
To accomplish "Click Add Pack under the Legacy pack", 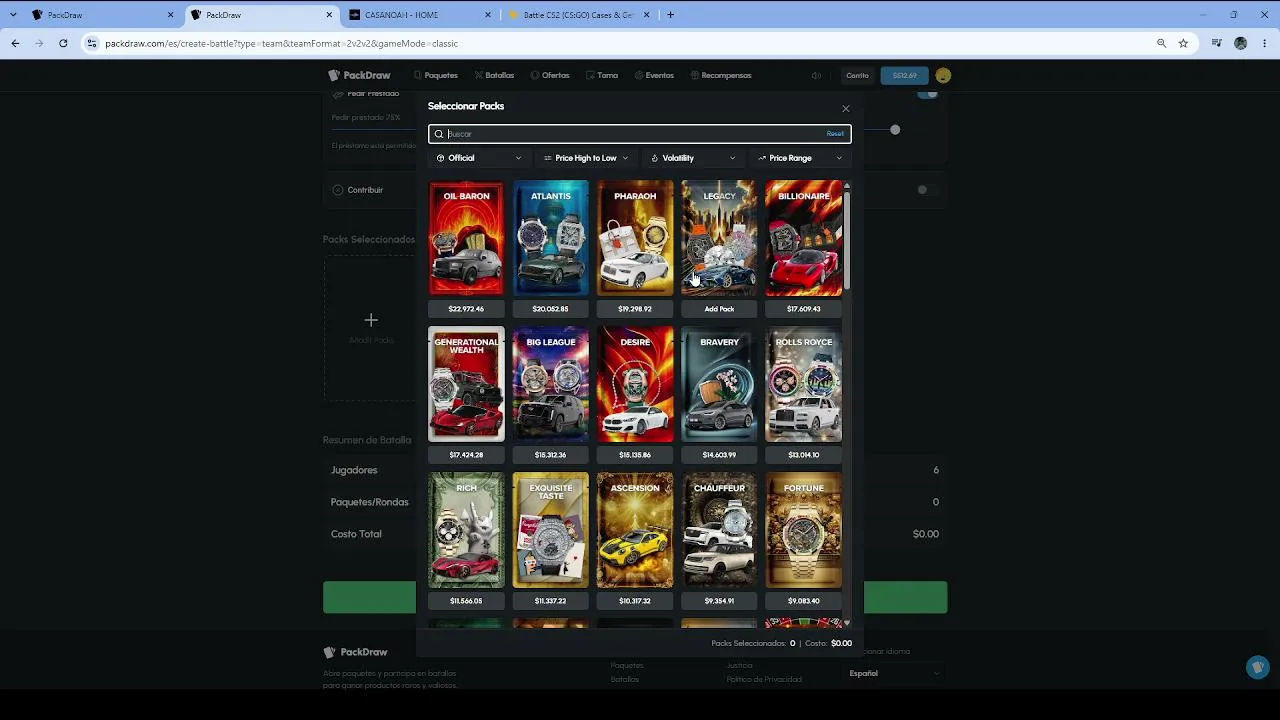I will (719, 309).
